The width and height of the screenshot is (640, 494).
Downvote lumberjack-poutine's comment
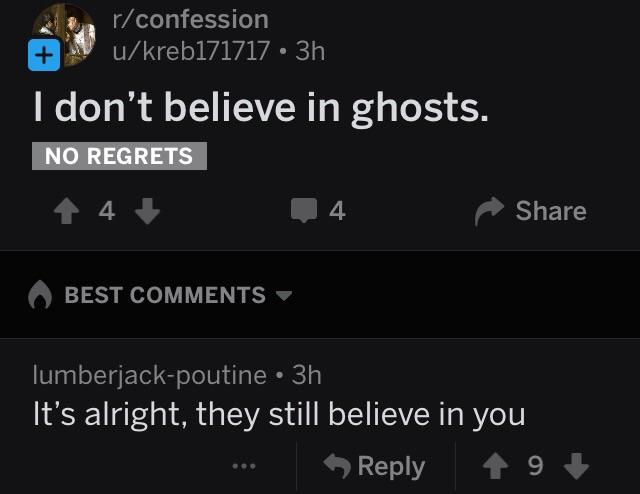576,465
